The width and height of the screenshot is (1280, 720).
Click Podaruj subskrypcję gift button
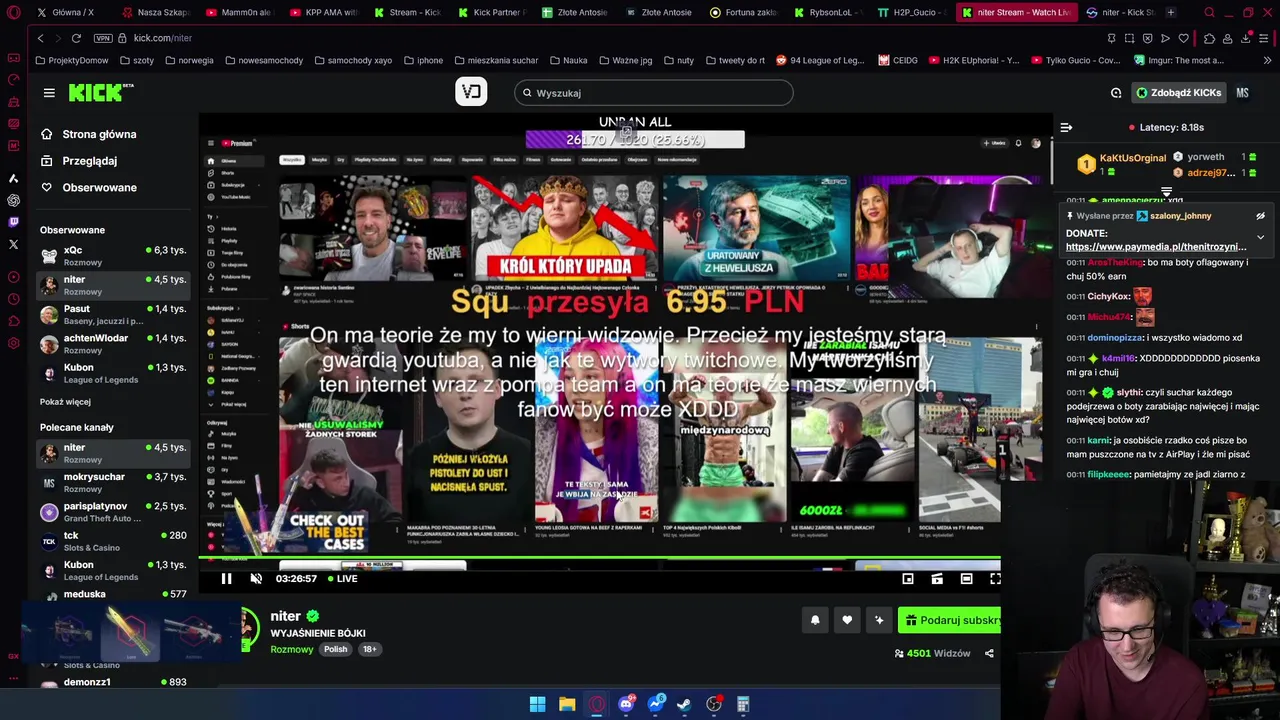pyautogui.click(x=950, y=620)
